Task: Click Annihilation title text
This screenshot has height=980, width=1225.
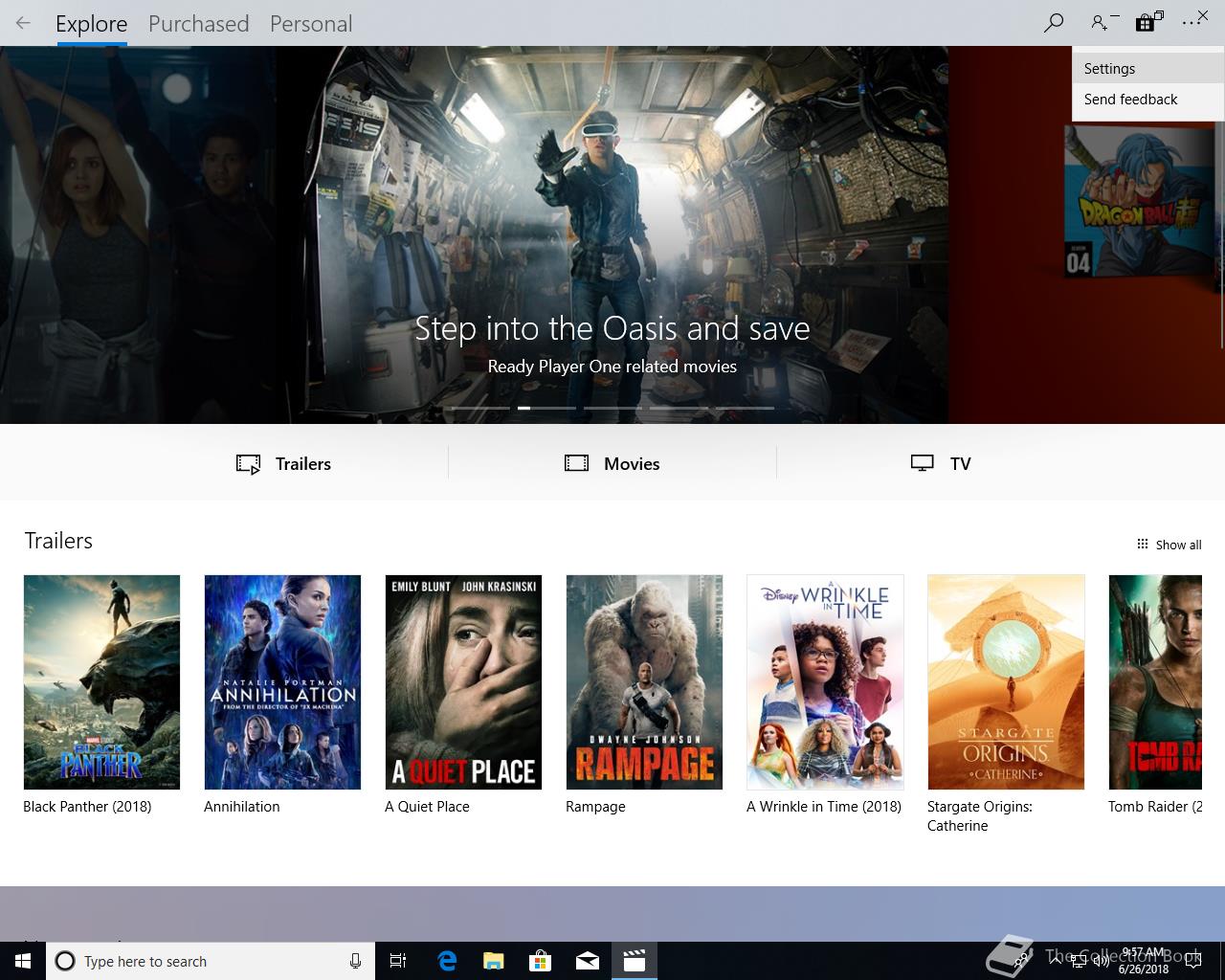Action: (242, 807)
